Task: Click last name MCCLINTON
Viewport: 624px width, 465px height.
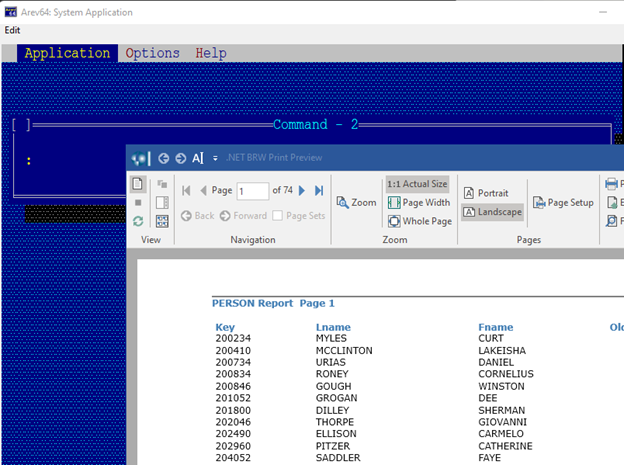Action: coord(344,350)
